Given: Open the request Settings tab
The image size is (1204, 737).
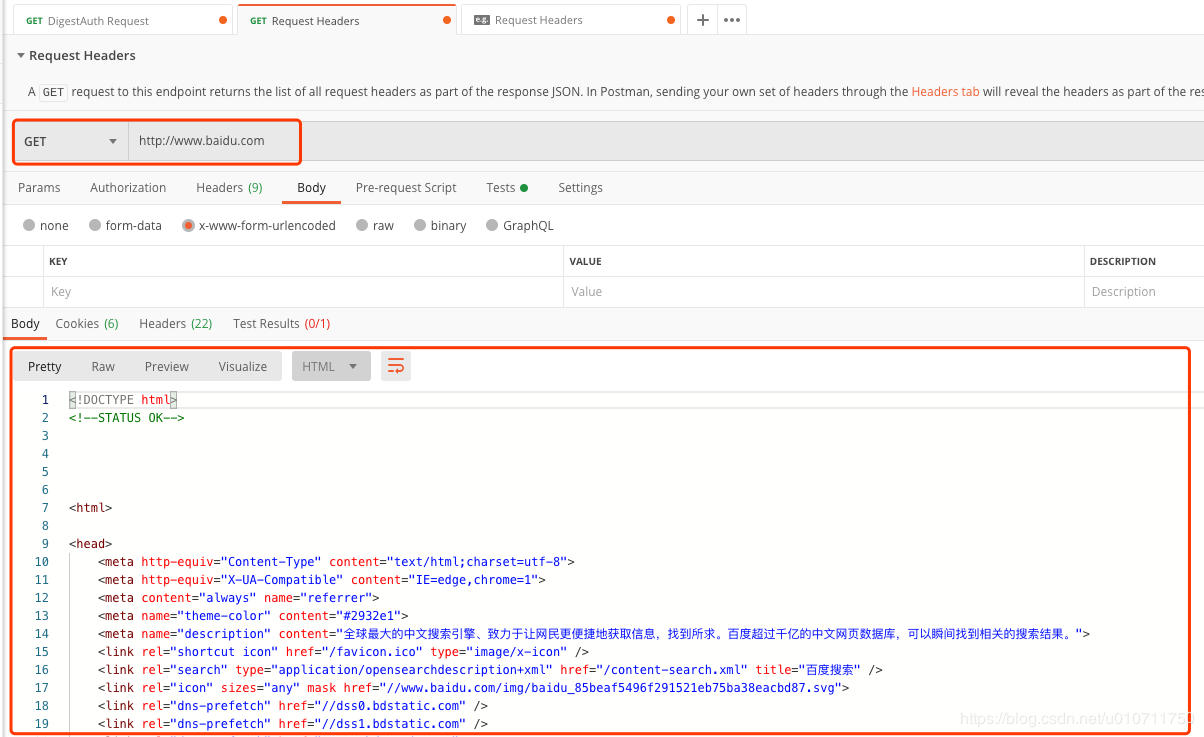Looking at the screenshot, I should click(x=580, y=187).
